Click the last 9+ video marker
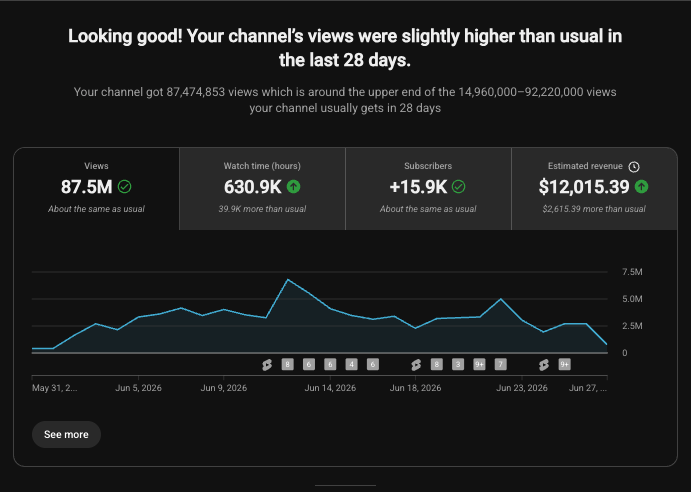 [565, 365]
